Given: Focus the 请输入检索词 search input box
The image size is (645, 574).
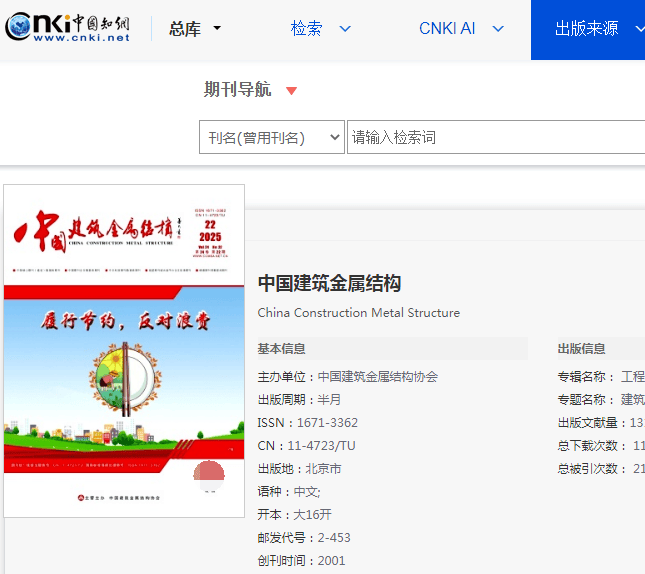Looking at the screenshot, I should [x=495, y=137].
